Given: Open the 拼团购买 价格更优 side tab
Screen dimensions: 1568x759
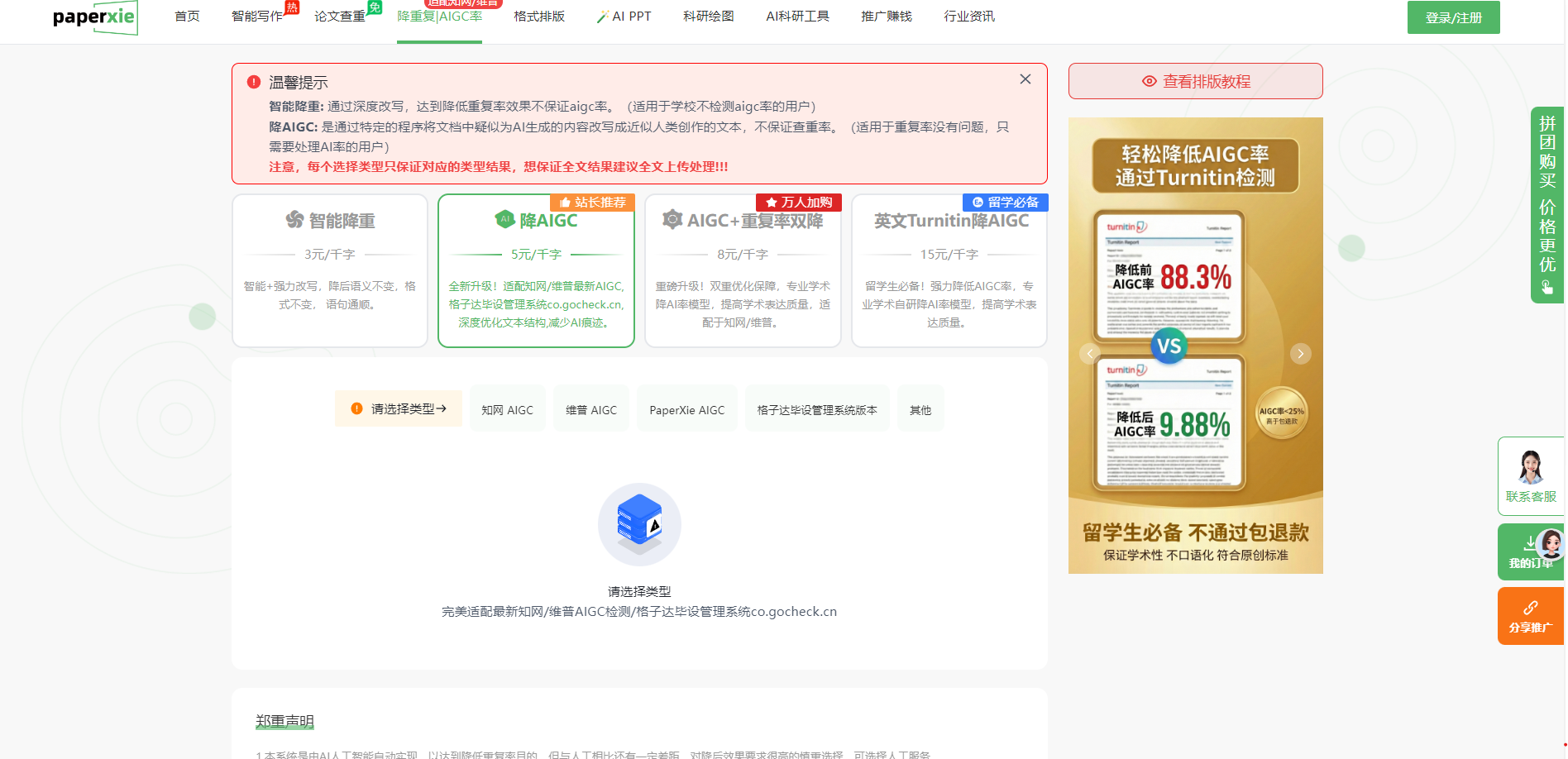Looking at the screenshot, I should [x=1547, y=204].
